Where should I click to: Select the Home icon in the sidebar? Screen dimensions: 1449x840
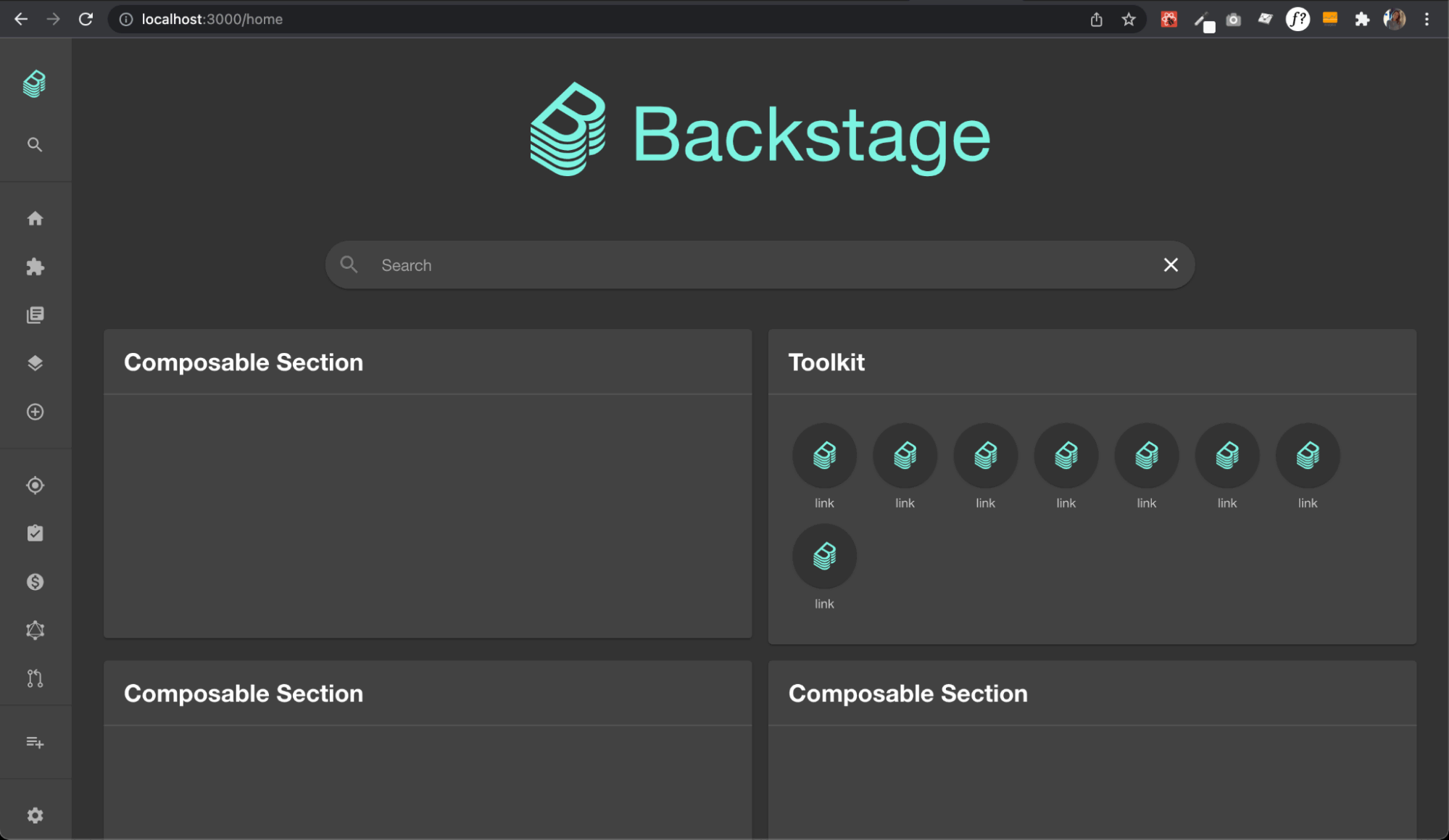click(x=34, y=218)
